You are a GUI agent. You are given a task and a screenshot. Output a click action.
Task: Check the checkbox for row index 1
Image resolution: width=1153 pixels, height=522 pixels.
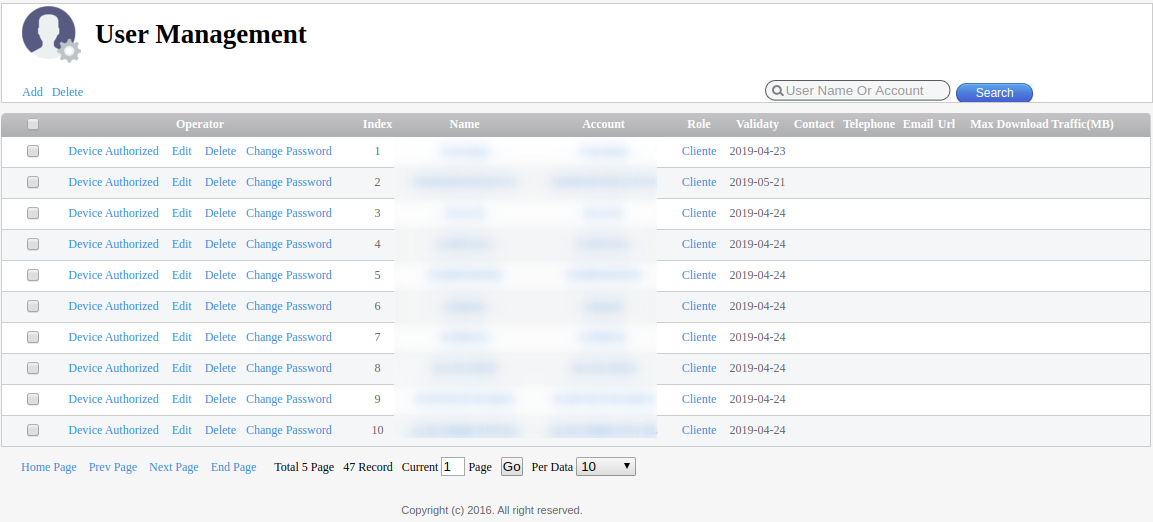point(33,152)
